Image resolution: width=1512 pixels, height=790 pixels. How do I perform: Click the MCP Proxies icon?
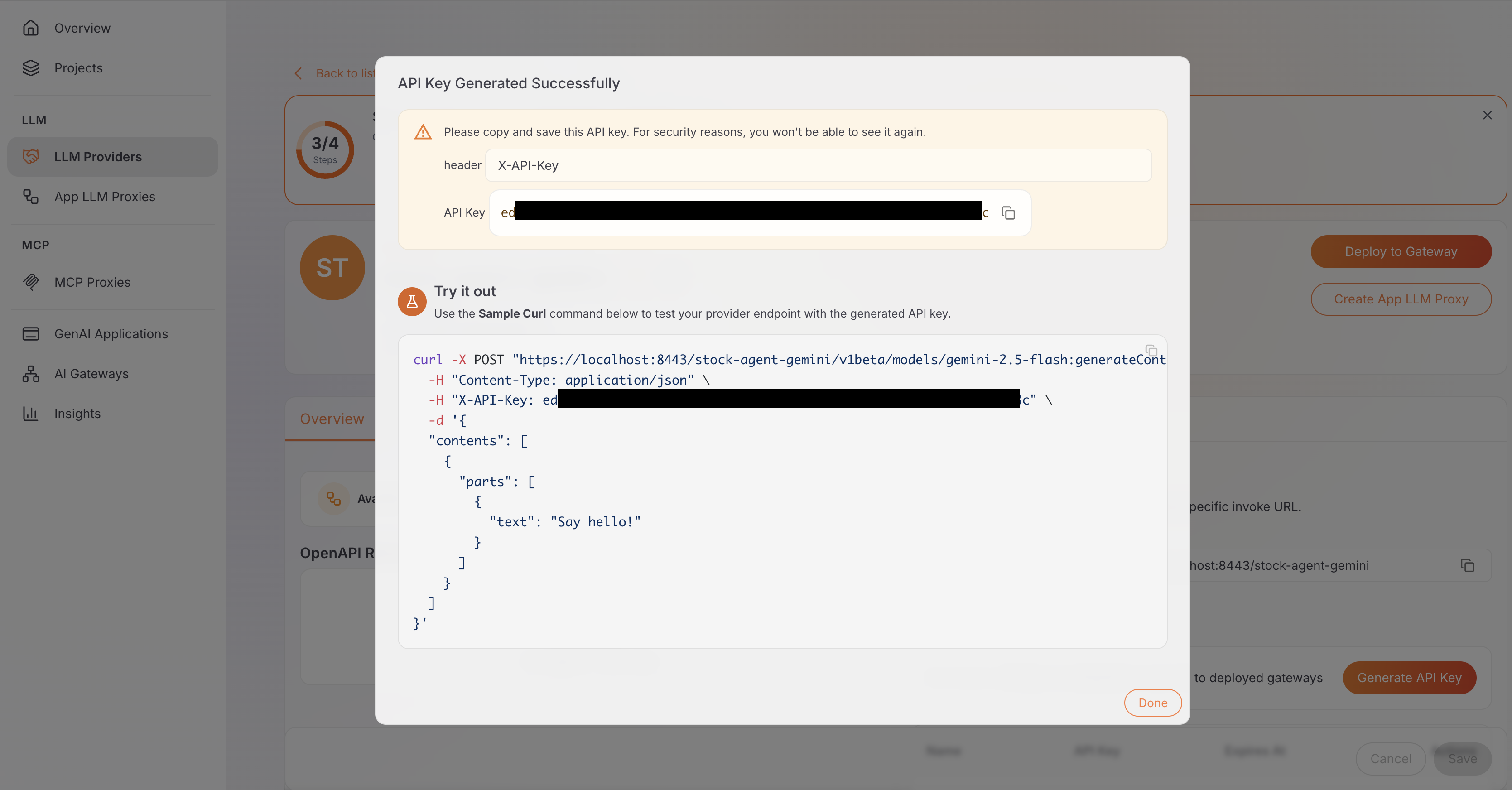pos(30,282)
